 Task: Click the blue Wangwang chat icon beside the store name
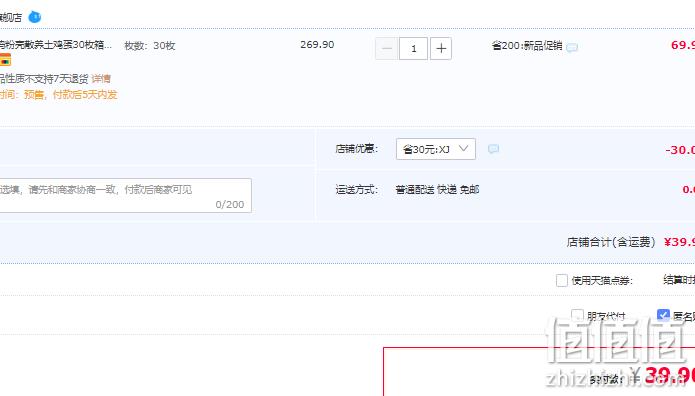(35, 17)
